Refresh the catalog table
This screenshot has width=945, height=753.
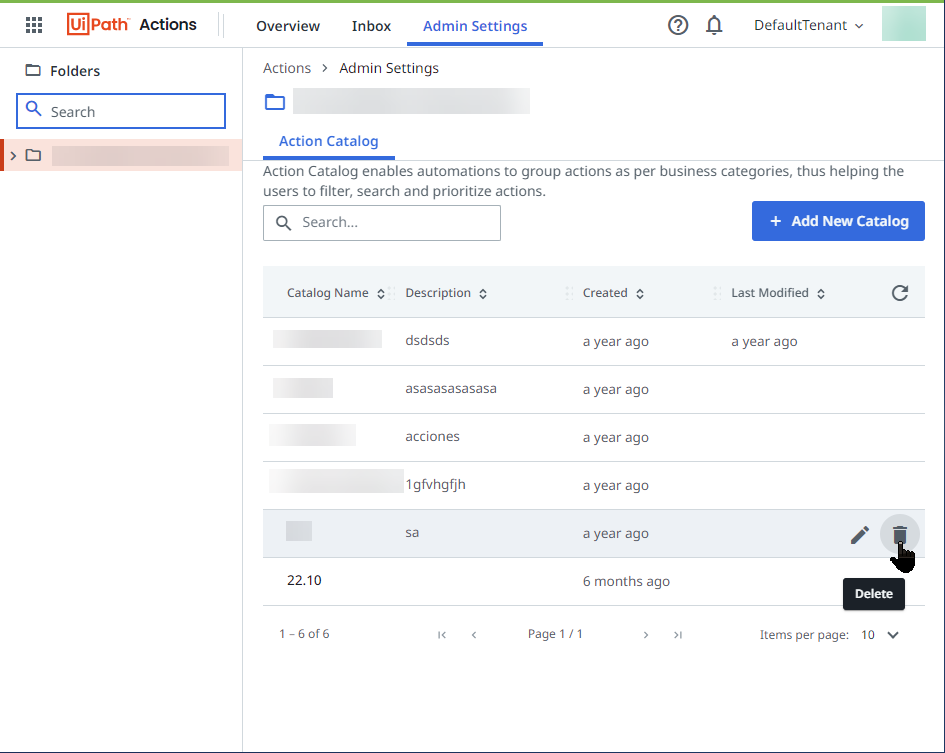(900, 293)
